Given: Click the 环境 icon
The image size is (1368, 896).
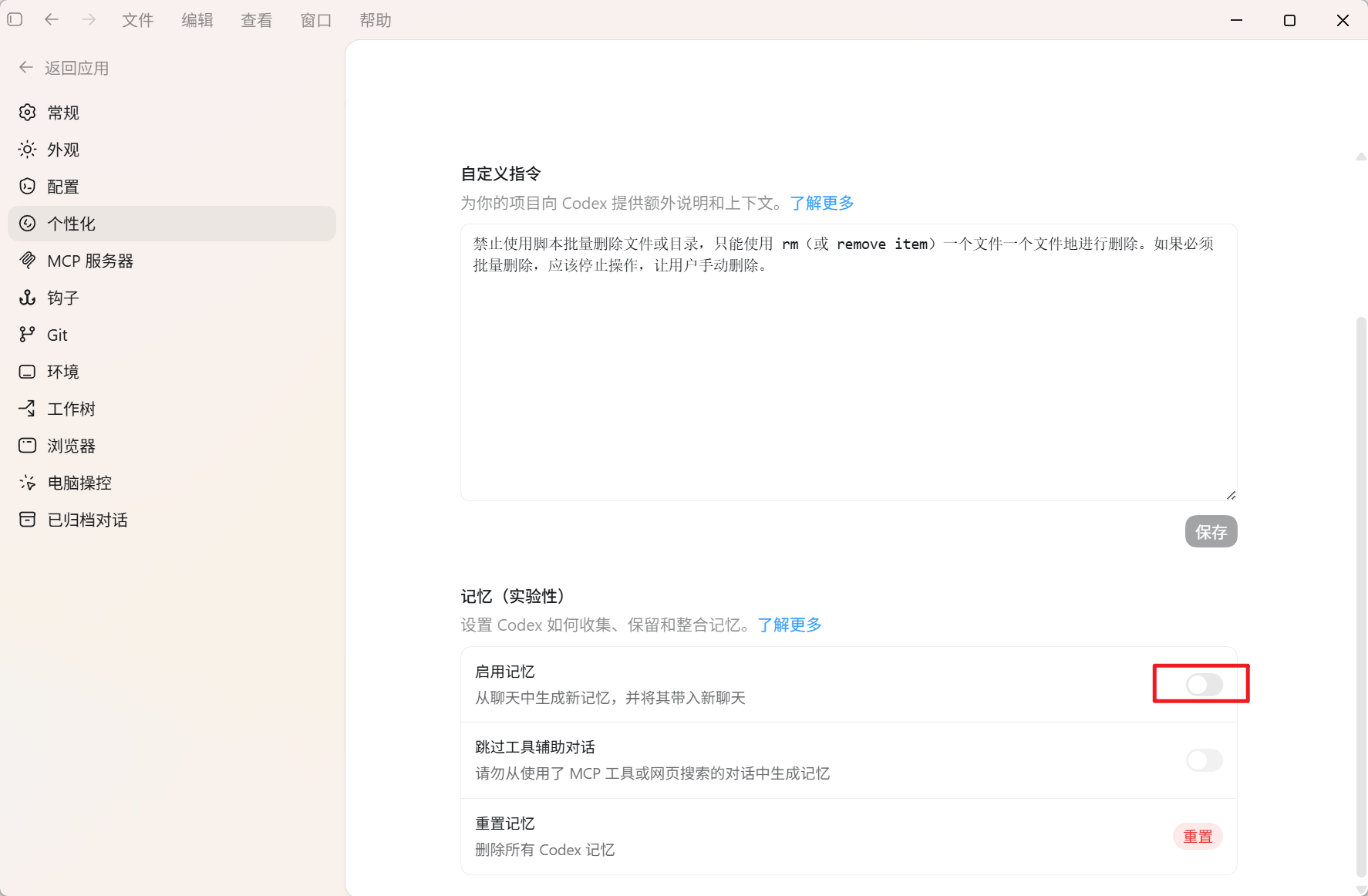Looking at the screenshot, I should [x=28, y=372].
